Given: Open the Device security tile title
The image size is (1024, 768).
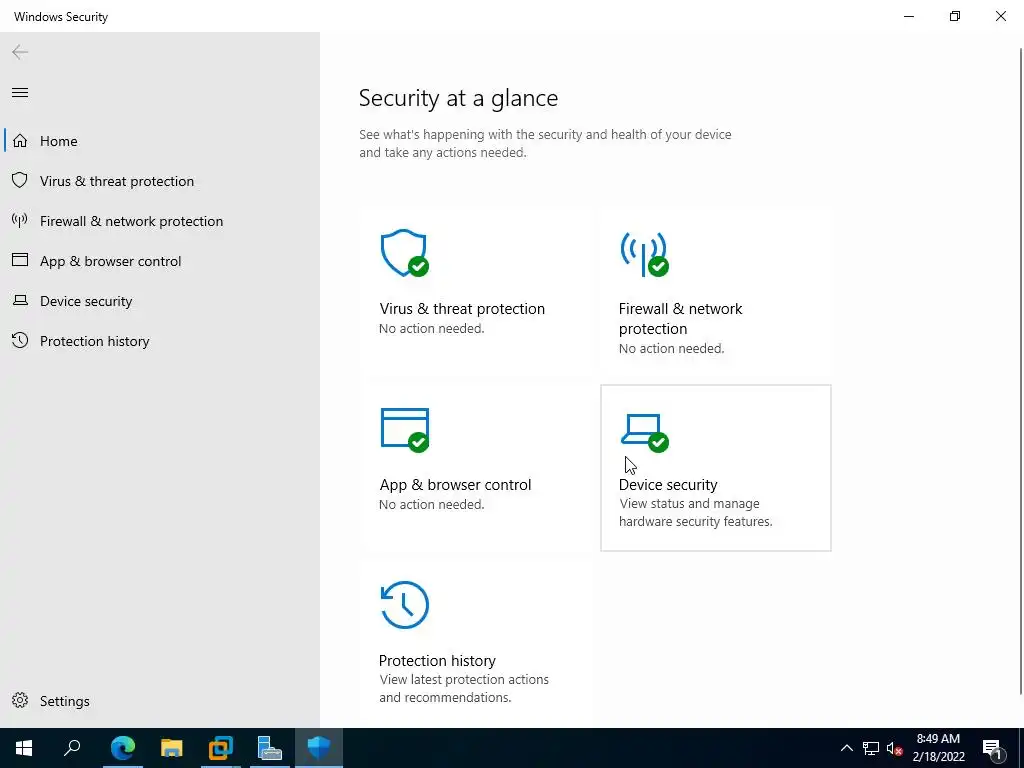Looking at the screenshot, I should point(668,485).
